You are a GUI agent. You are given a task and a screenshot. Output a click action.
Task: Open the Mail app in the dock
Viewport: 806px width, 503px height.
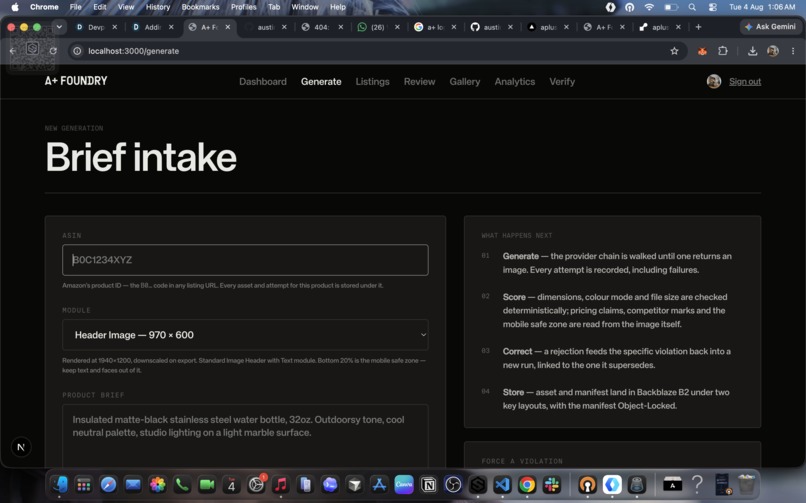133,485
